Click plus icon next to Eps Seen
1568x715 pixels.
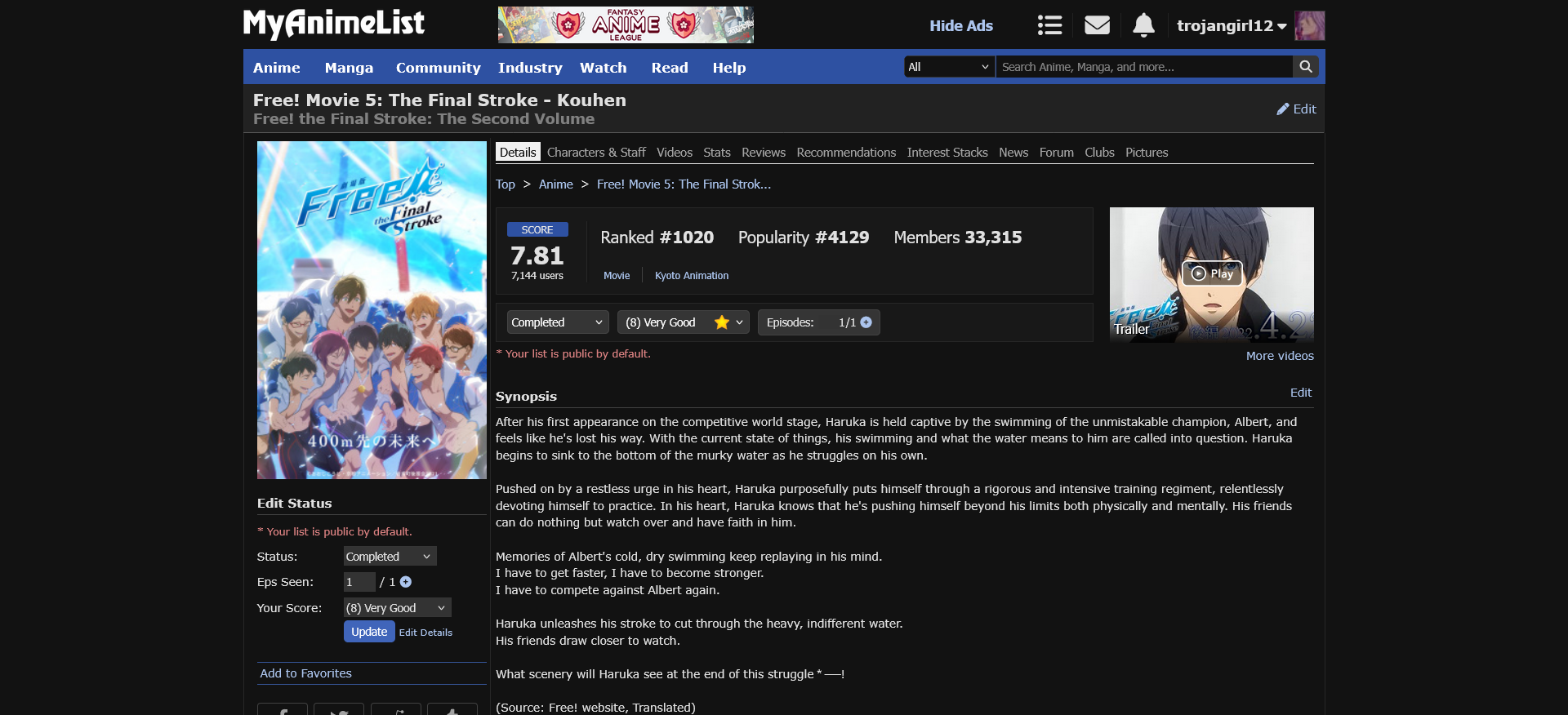pos(406,582)
